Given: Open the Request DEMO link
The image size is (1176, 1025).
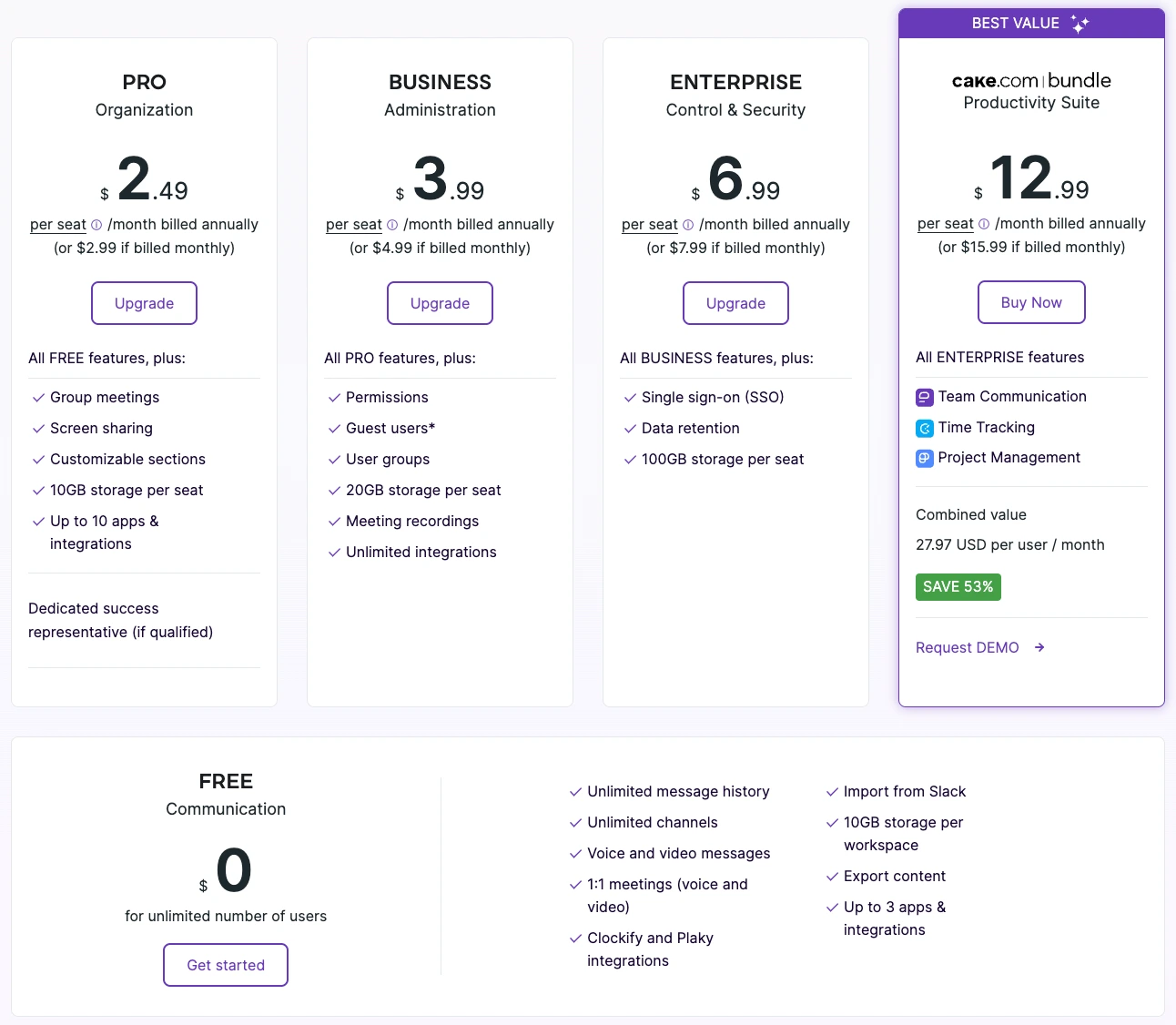Looking at the screenshot, I should [967, 647].
